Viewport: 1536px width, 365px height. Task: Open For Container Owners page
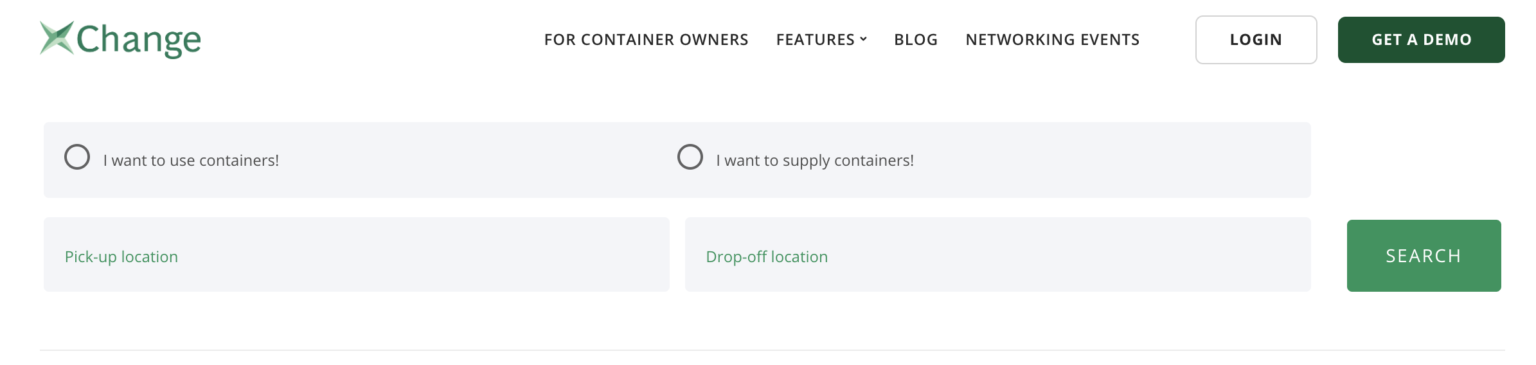646,40
